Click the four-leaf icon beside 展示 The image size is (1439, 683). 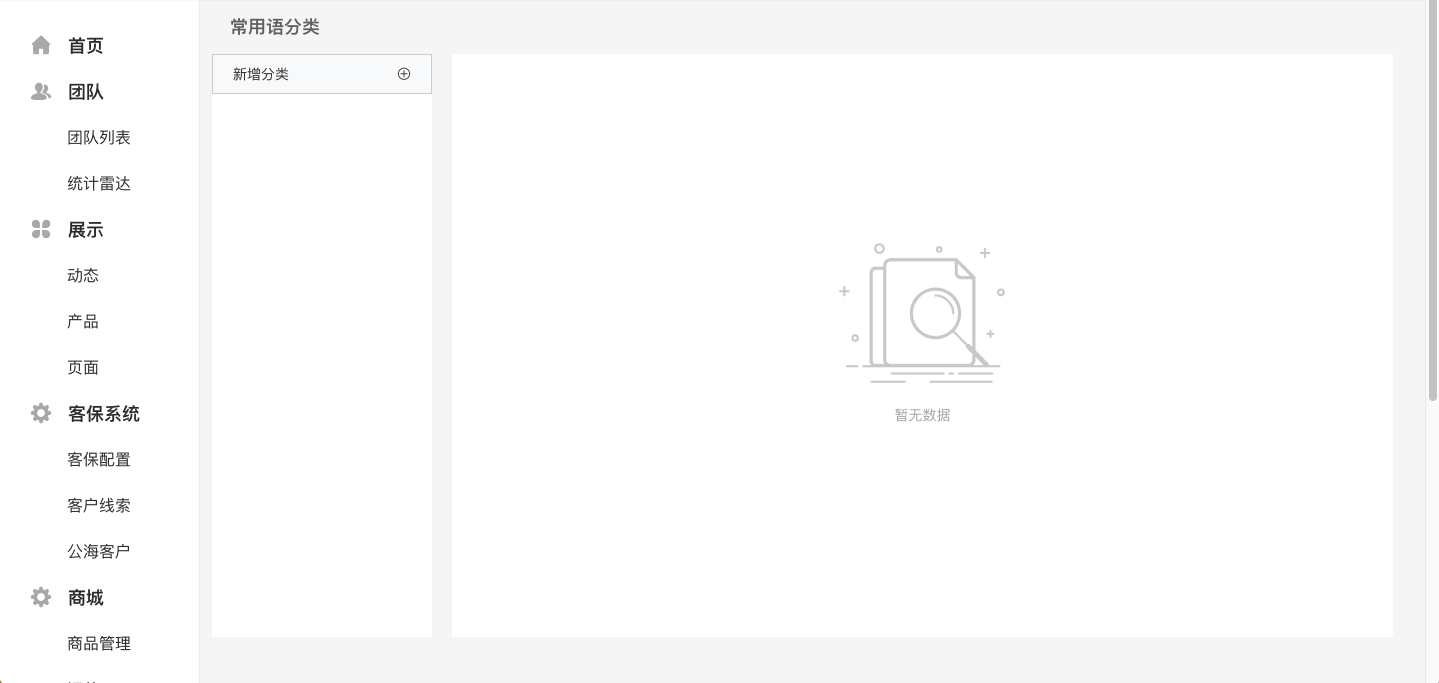pyautogui.click(x=41, y=230)
